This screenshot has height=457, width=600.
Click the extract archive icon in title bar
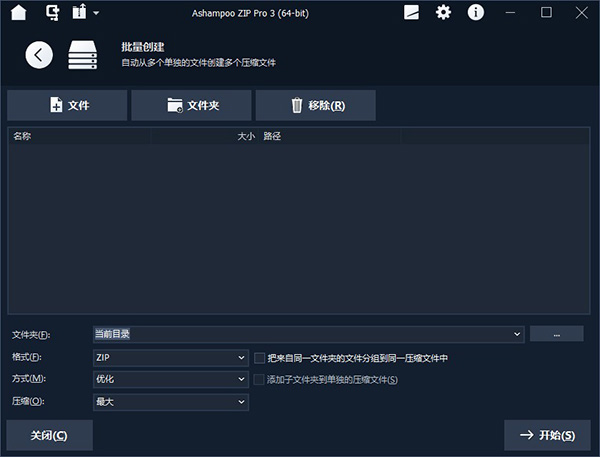click(79, 12)
